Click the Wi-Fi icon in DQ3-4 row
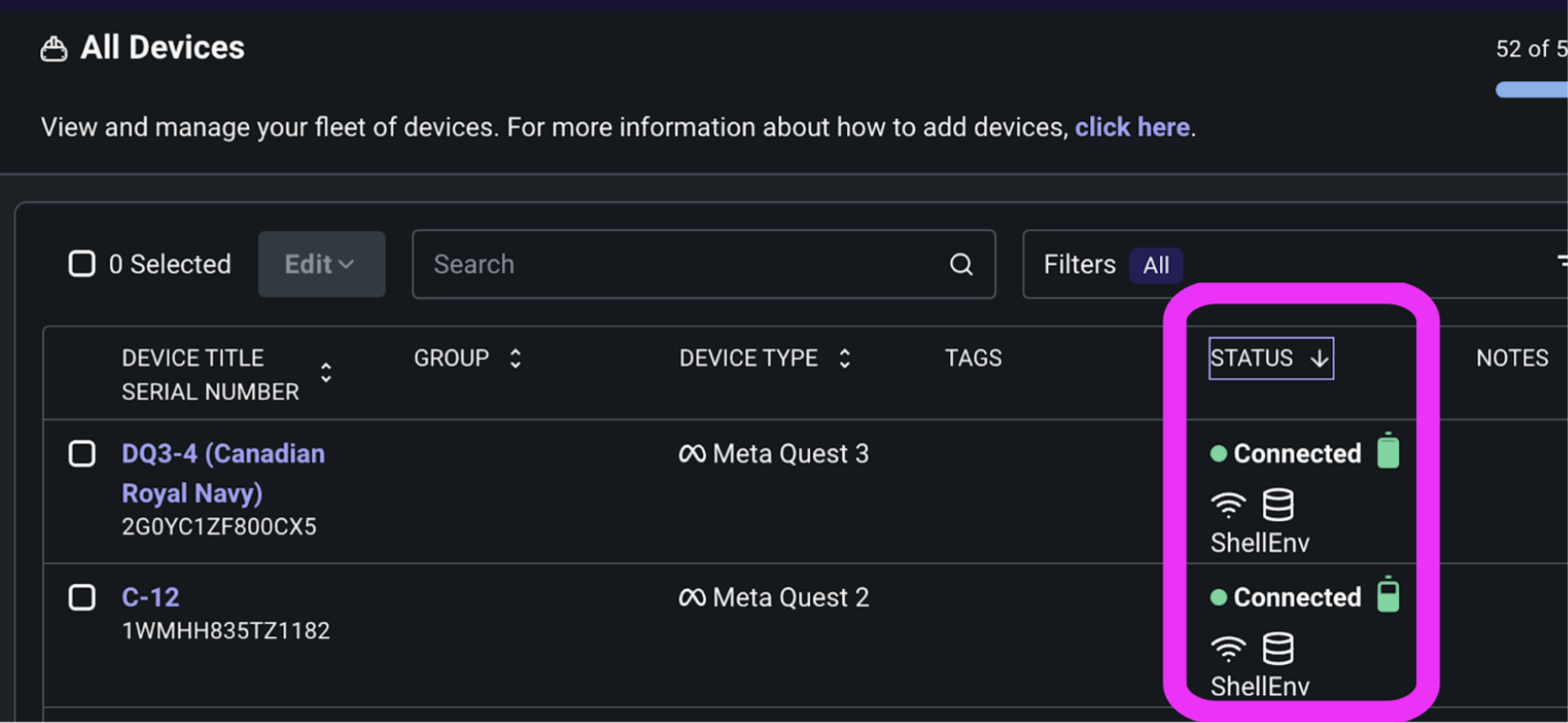 1228,504
